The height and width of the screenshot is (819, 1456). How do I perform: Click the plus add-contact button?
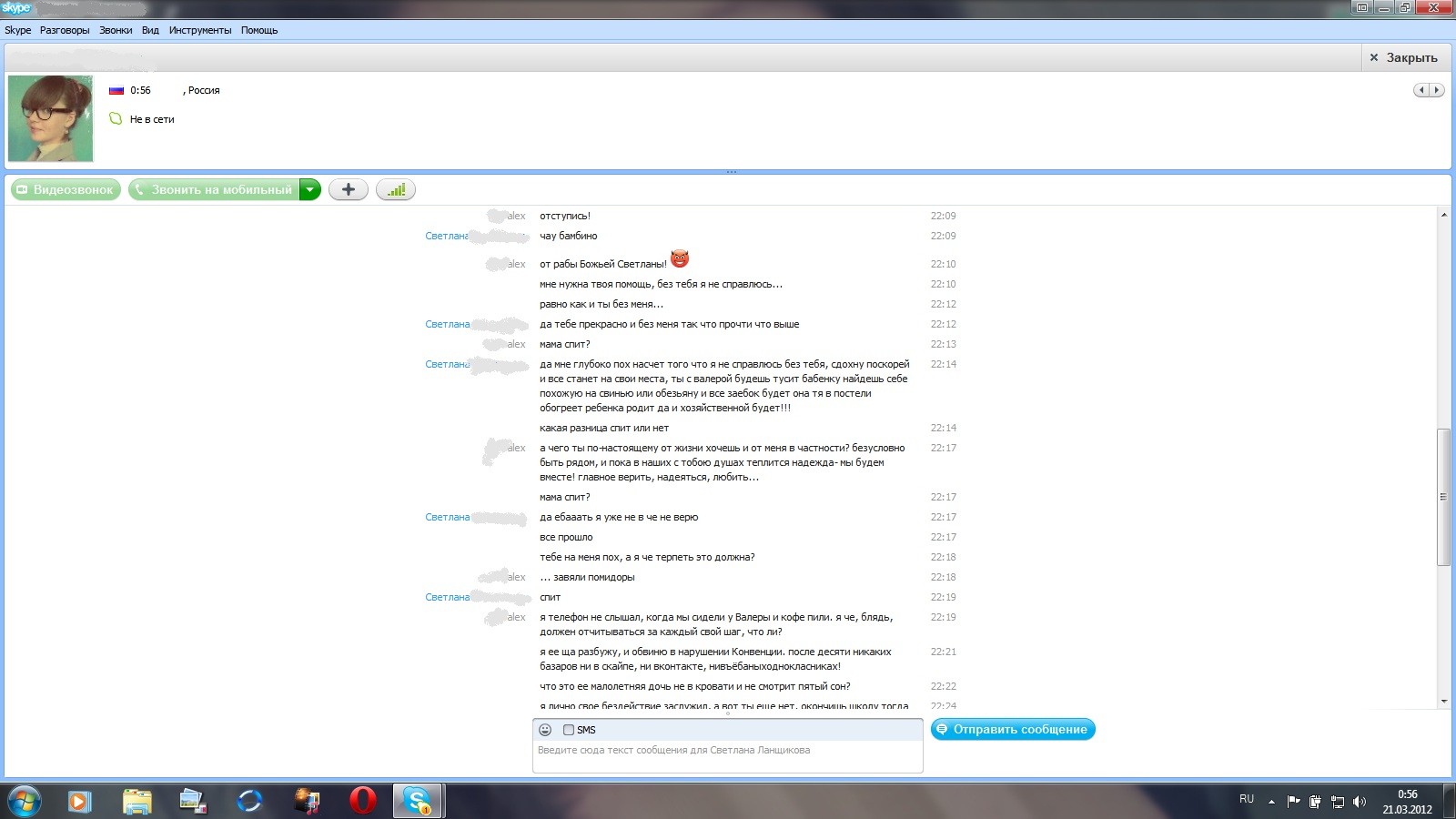[348, 189]
